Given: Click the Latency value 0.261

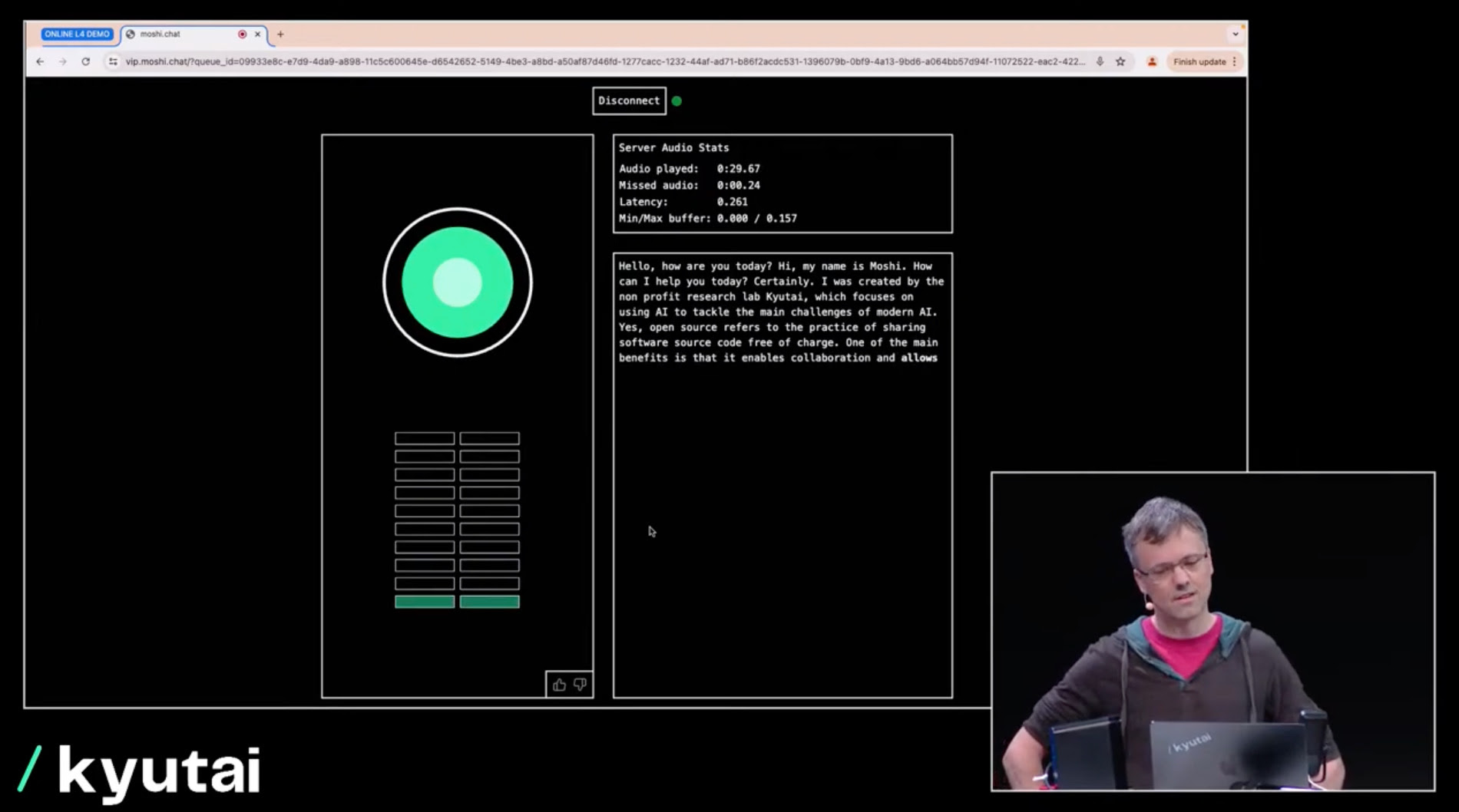Looking at the screenshot, I should click(732, 202).
